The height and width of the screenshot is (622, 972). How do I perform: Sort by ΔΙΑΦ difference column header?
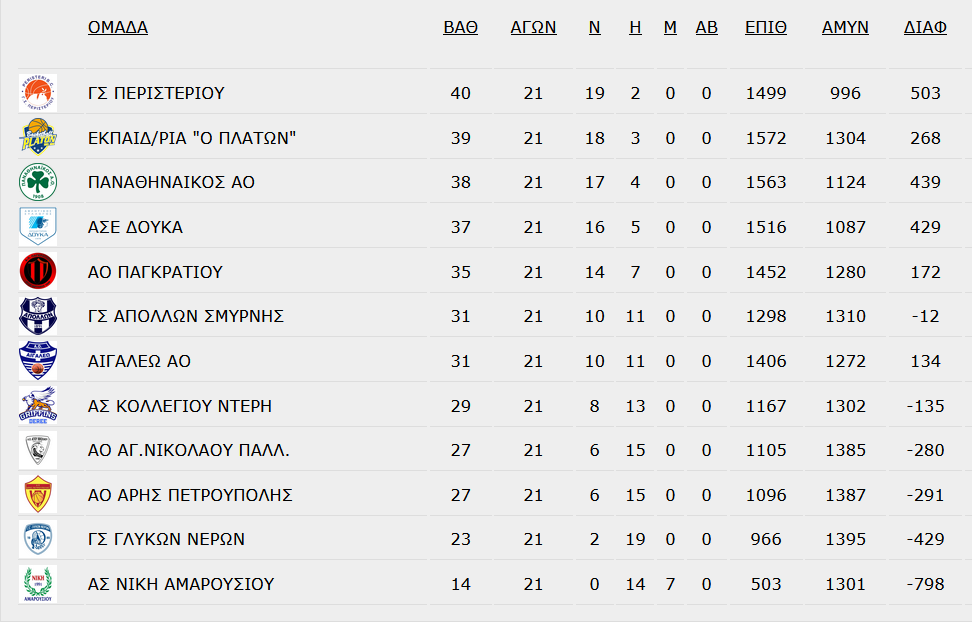pyautogui.click(x=925, y=27)
